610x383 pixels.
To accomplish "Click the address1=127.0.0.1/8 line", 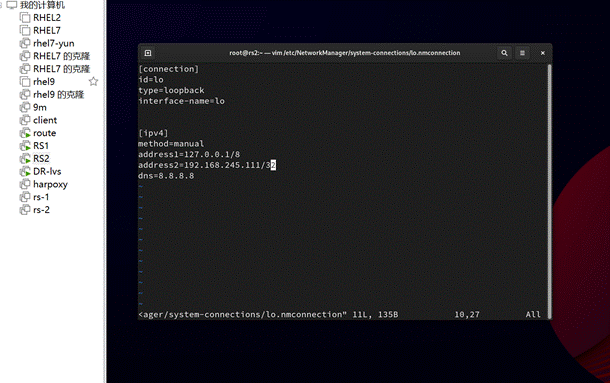I will 189,155.
